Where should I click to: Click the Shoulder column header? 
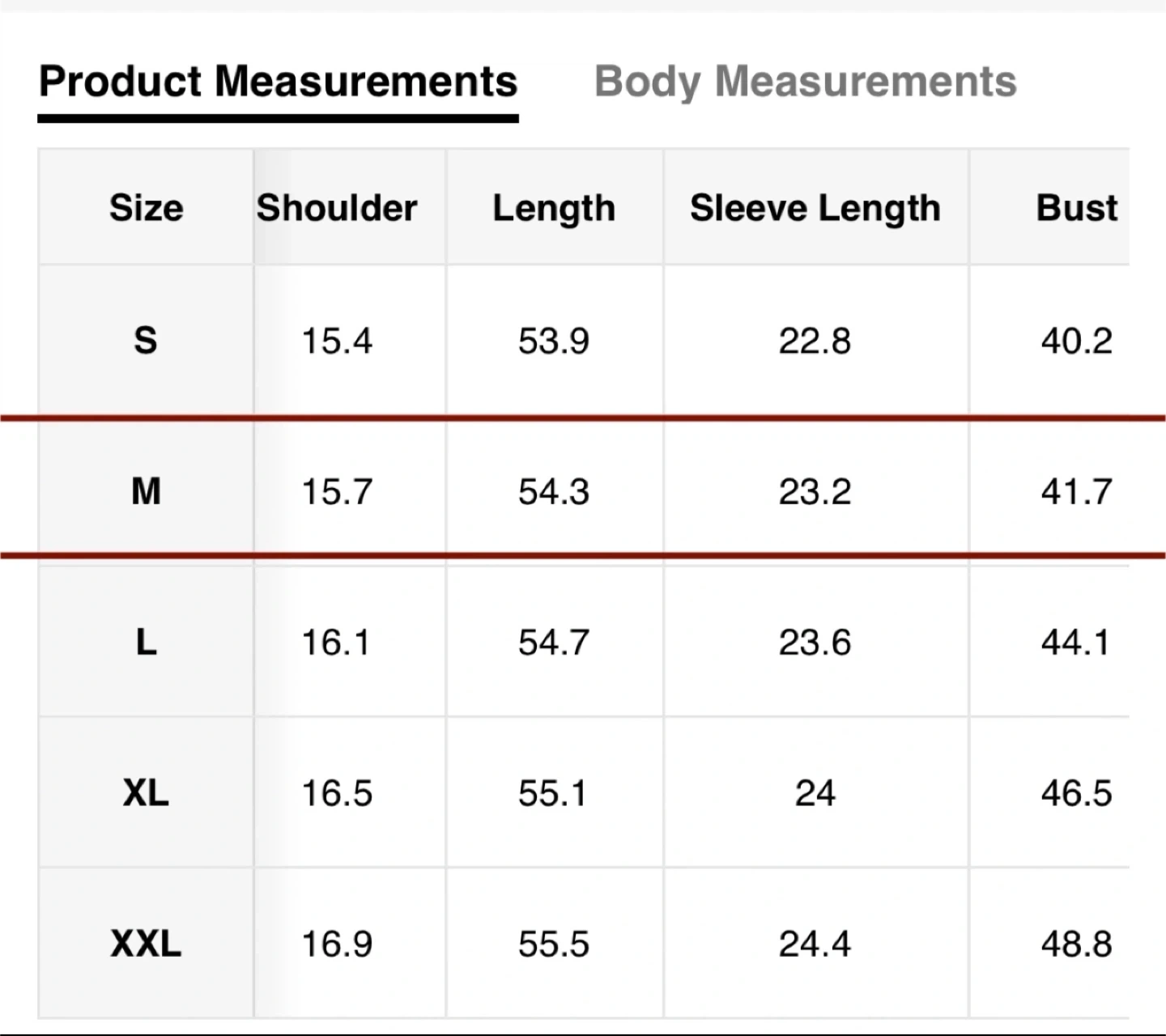[x=337, y=208]
